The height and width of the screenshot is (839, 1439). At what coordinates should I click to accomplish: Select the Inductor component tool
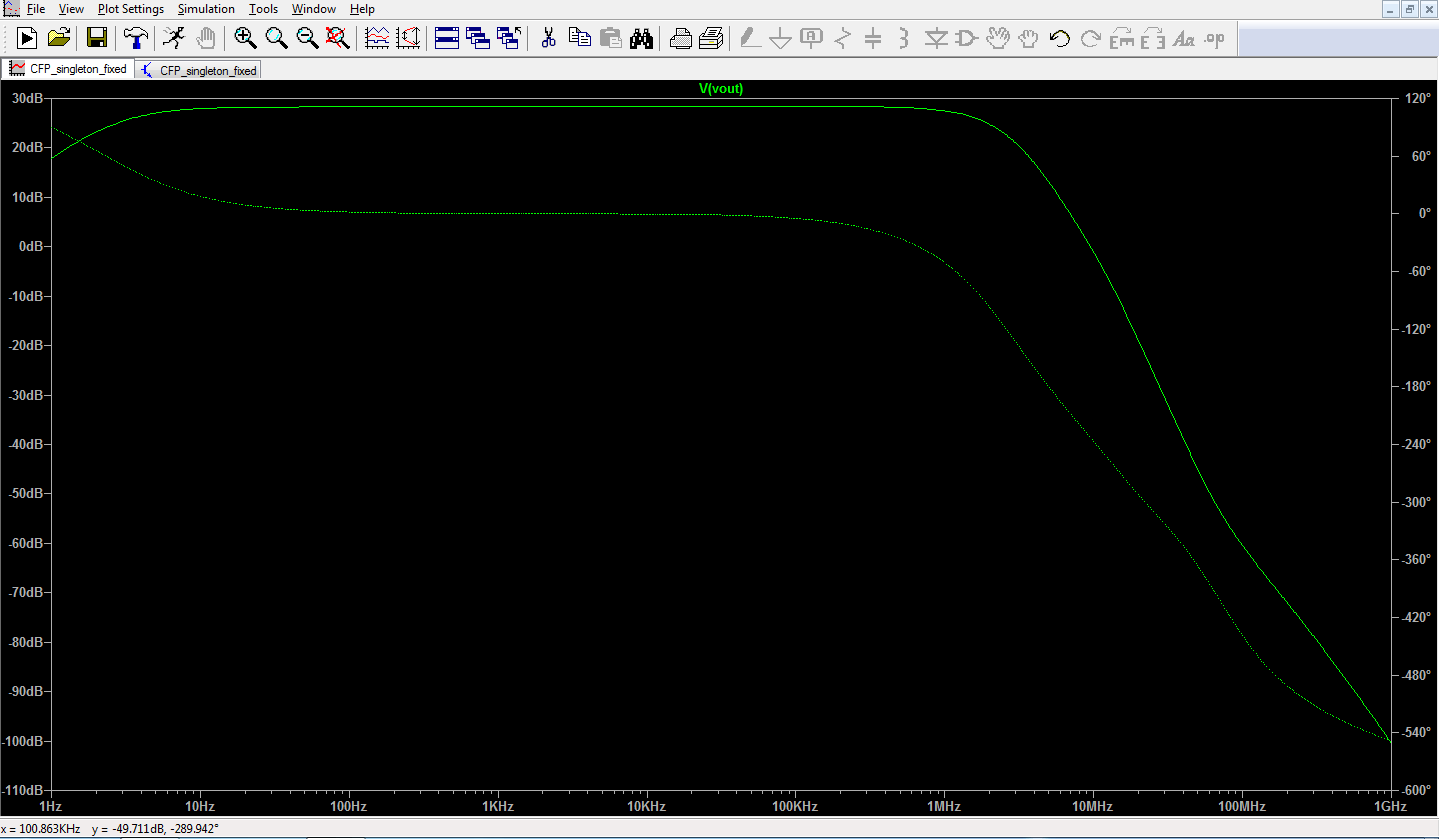(904, 39)
